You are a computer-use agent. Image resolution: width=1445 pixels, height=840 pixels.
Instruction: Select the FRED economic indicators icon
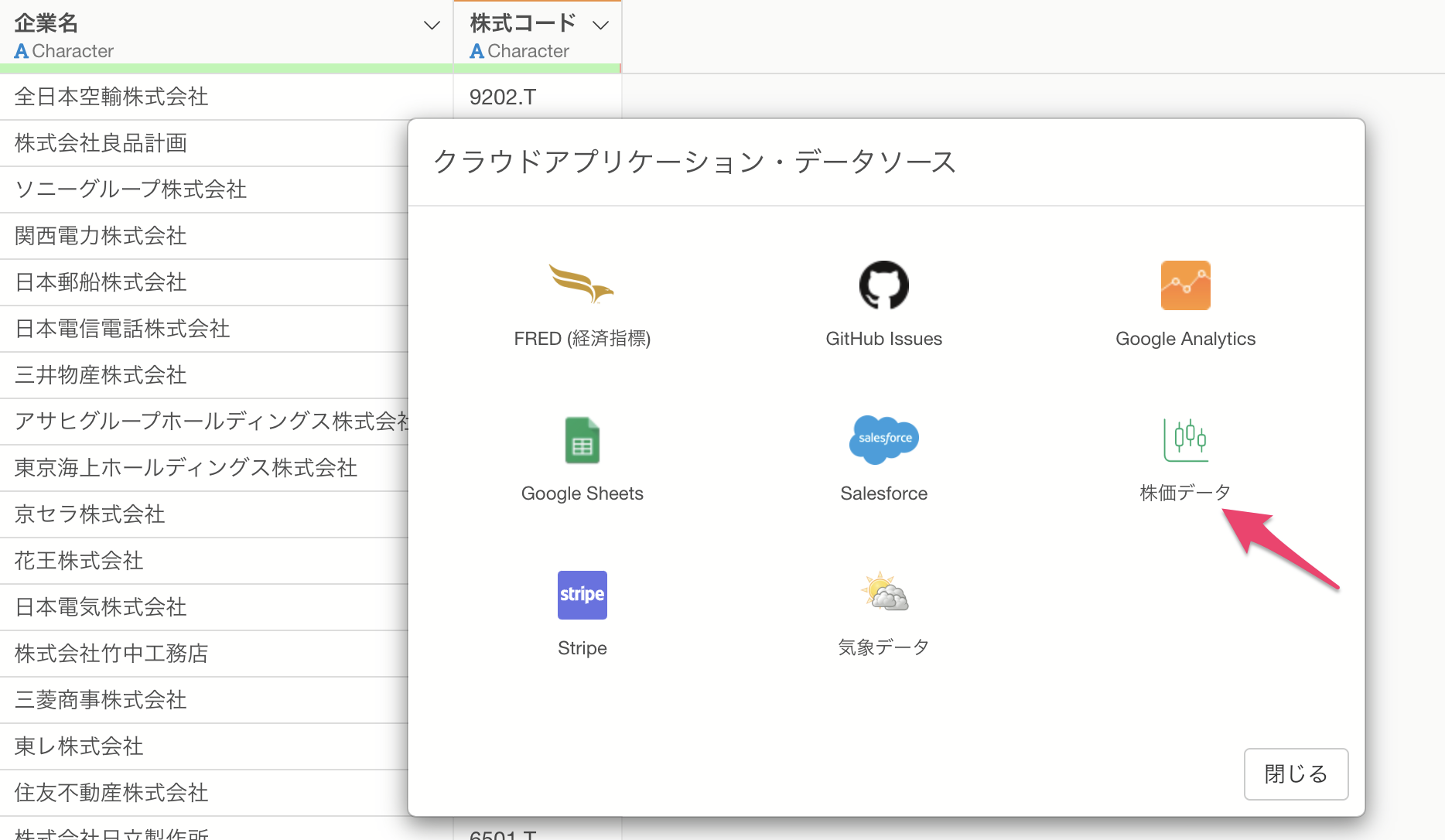582,285
